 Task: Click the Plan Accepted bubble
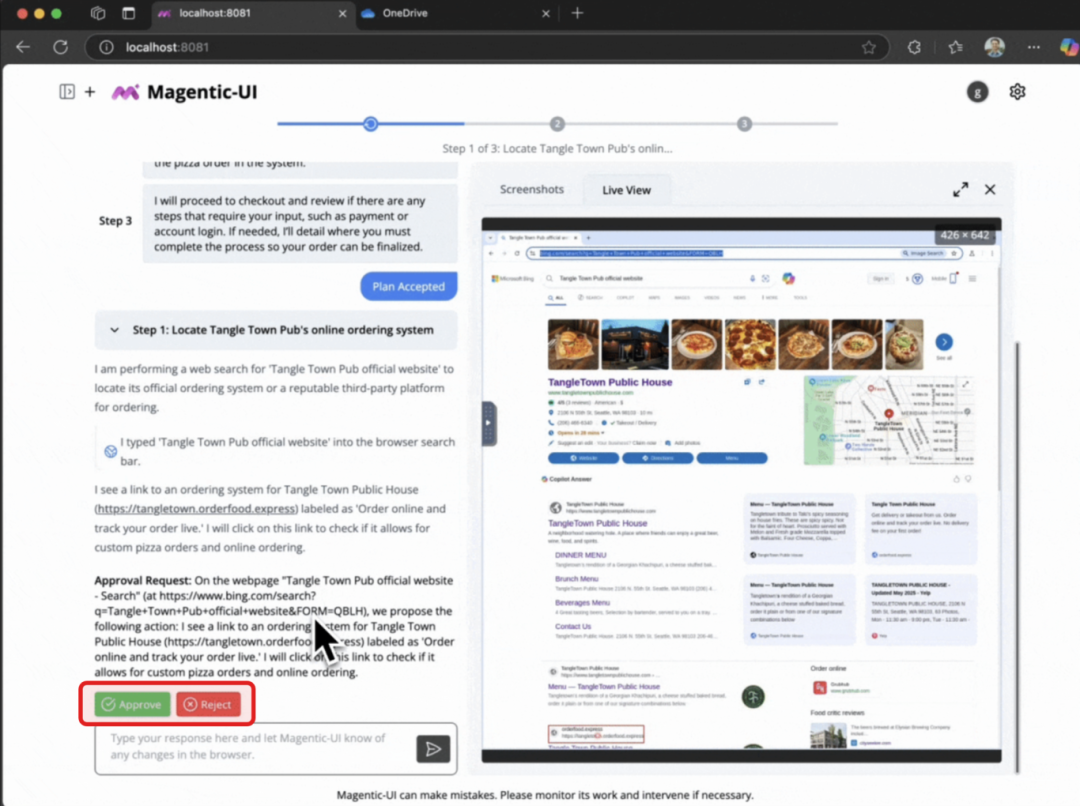408,287
